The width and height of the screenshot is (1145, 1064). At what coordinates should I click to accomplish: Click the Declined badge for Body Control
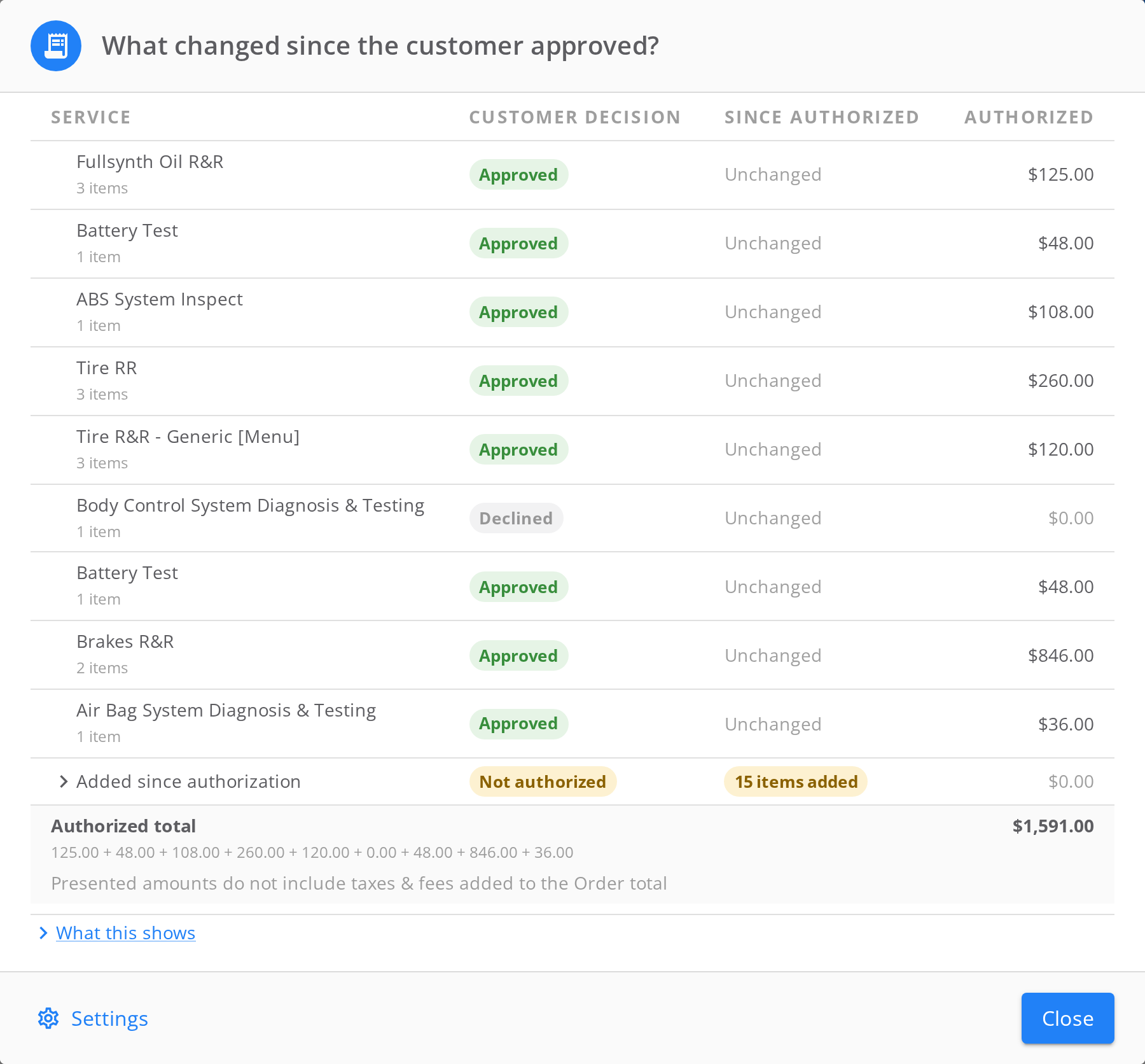[x=516, y=518]
